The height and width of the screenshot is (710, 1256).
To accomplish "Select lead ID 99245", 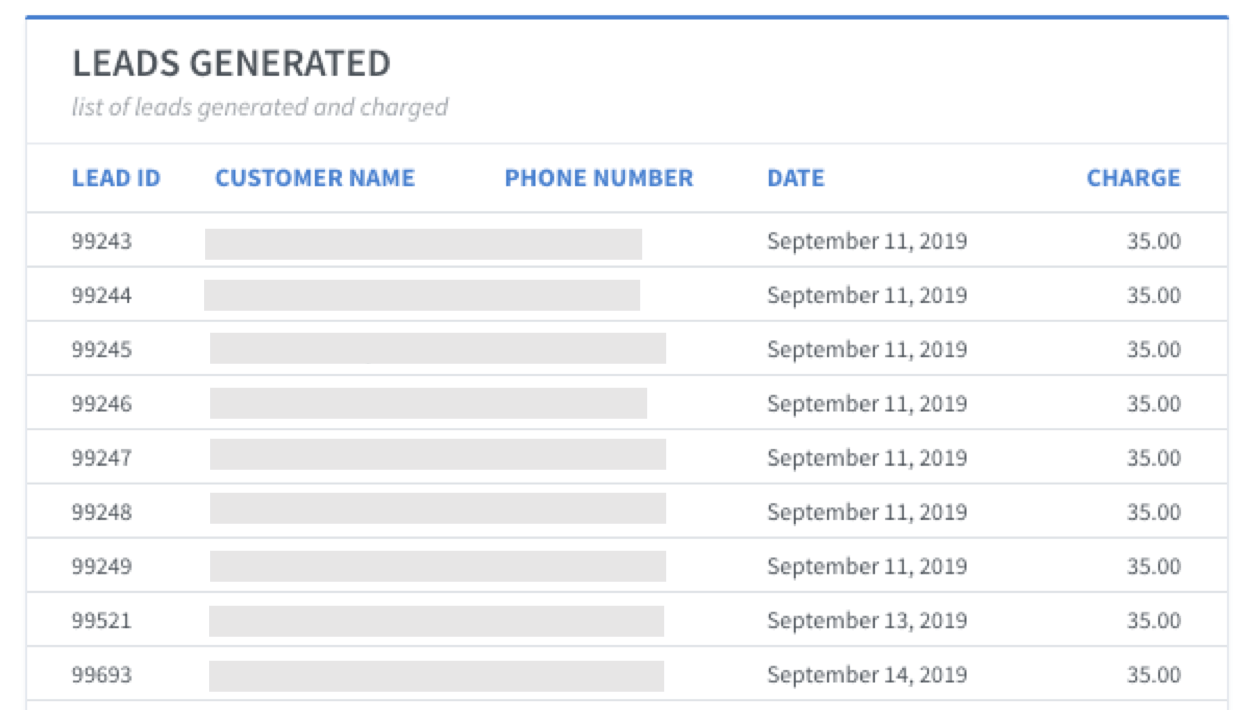I will tap(101, 349).
